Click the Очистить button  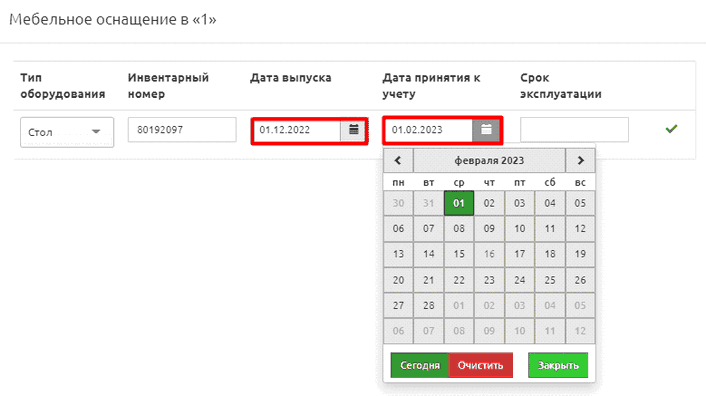click(x=480, y=365)
